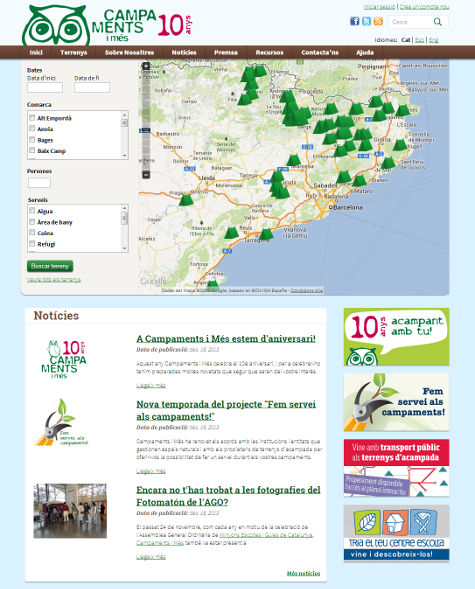Click the tent marker near Fraga

186,199
